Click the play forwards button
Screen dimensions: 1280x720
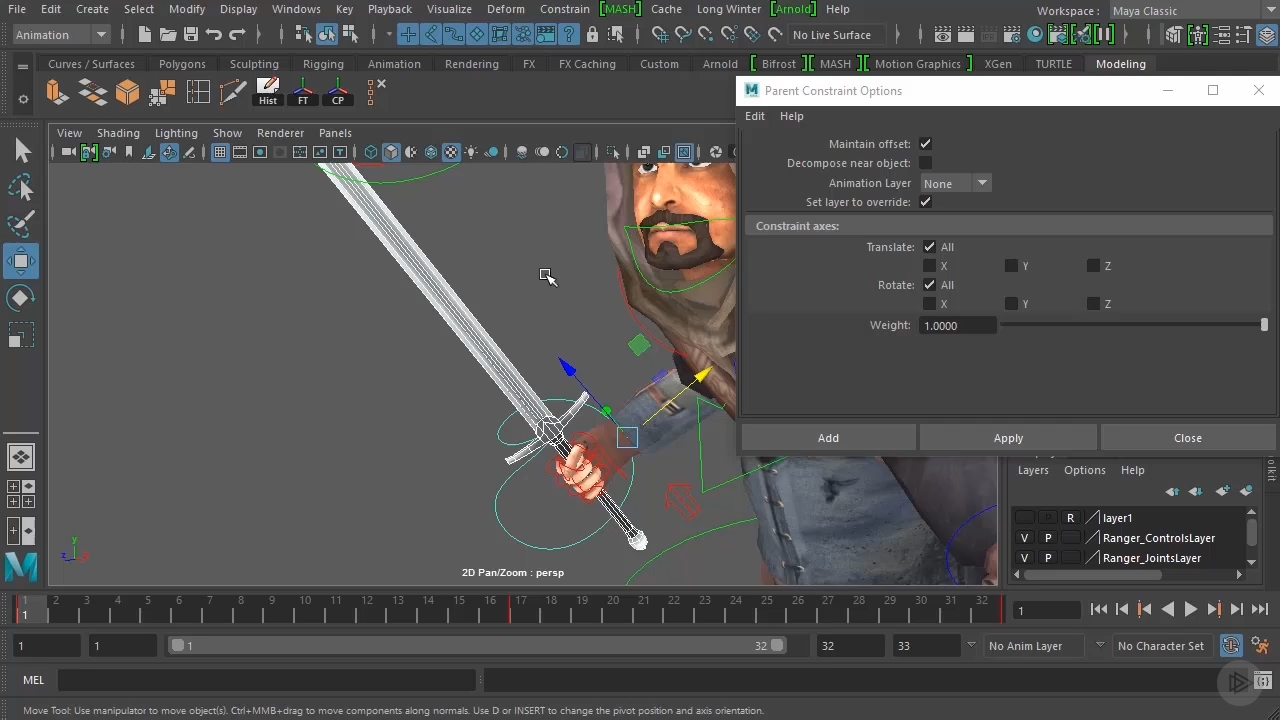click(1191, 609)
